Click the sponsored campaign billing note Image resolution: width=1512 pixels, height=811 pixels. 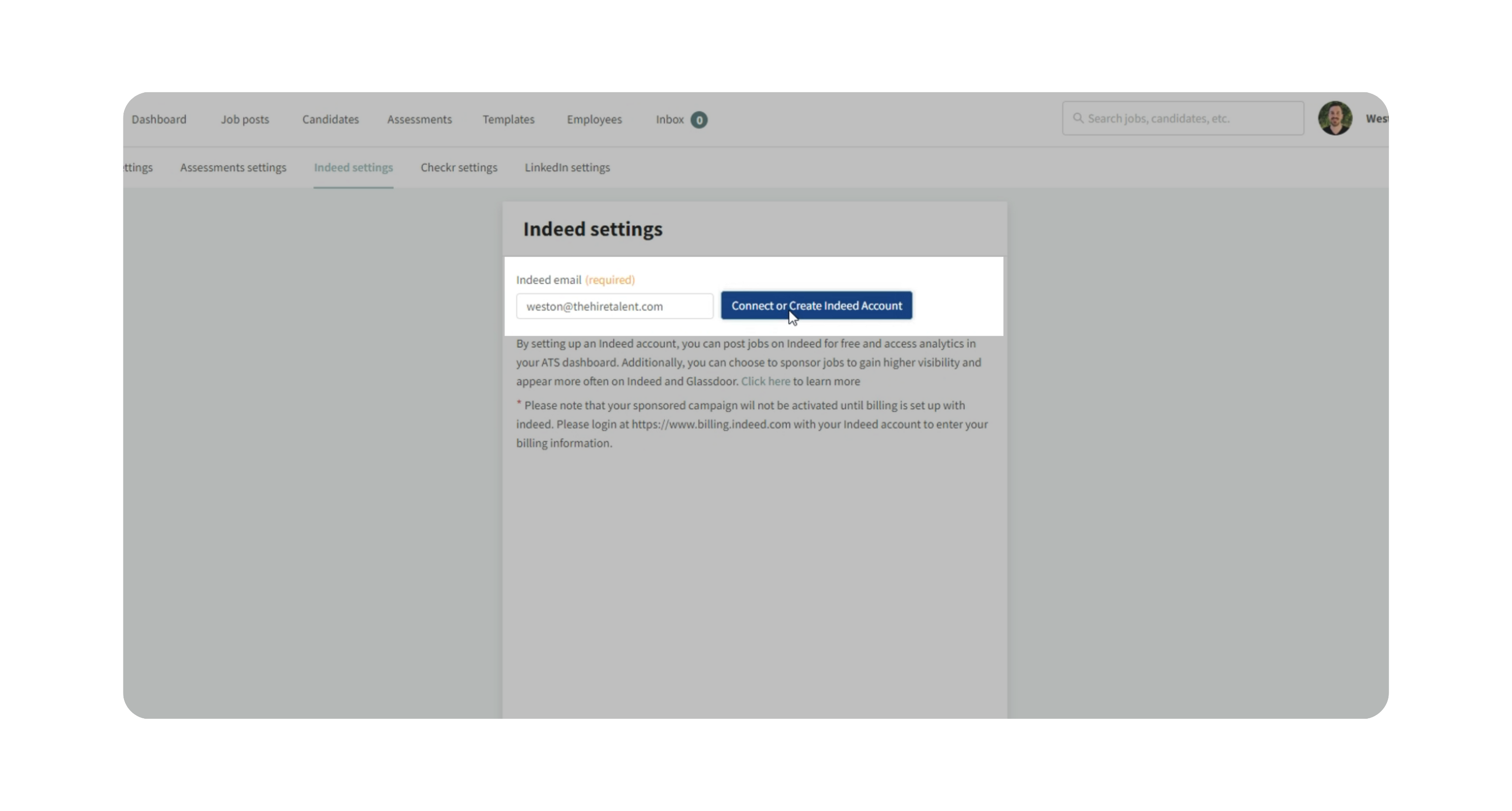[x=752, y=424]
